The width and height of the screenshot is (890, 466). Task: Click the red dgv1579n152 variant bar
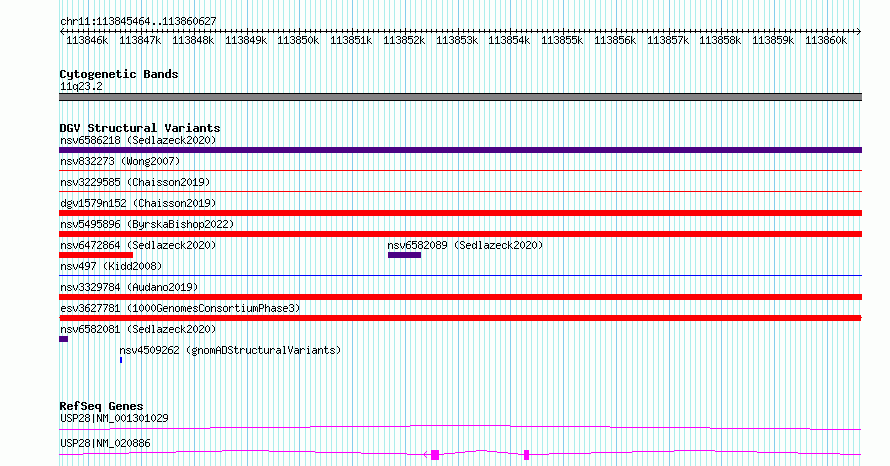460,213
